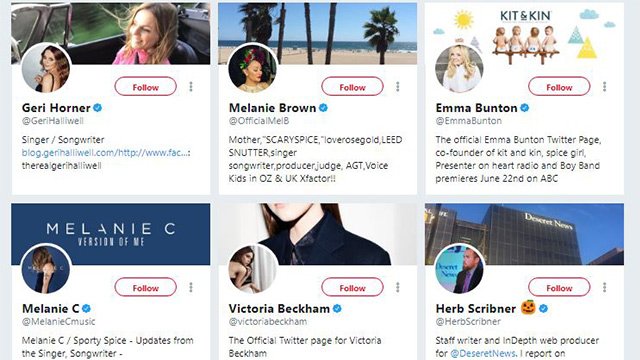Open the Melanie C header banner image
This screenshot has height=360, width=640.
coord(111,234)
